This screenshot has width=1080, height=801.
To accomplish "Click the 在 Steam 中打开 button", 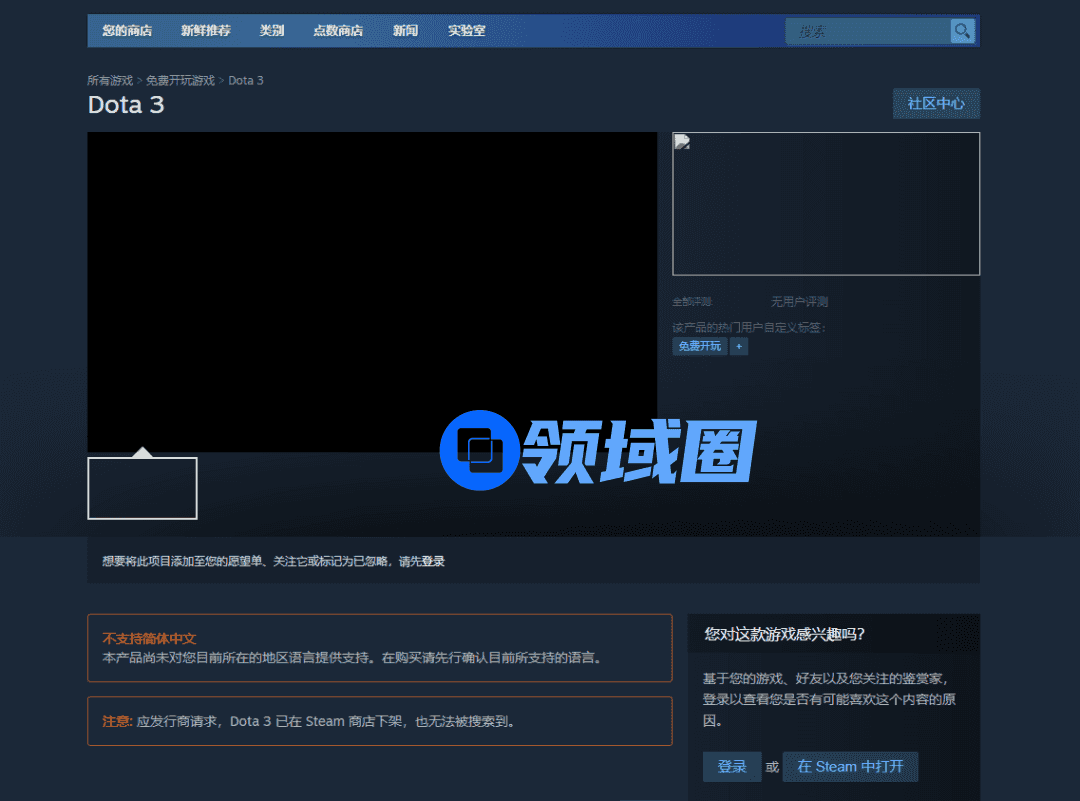I will (850, 767).
